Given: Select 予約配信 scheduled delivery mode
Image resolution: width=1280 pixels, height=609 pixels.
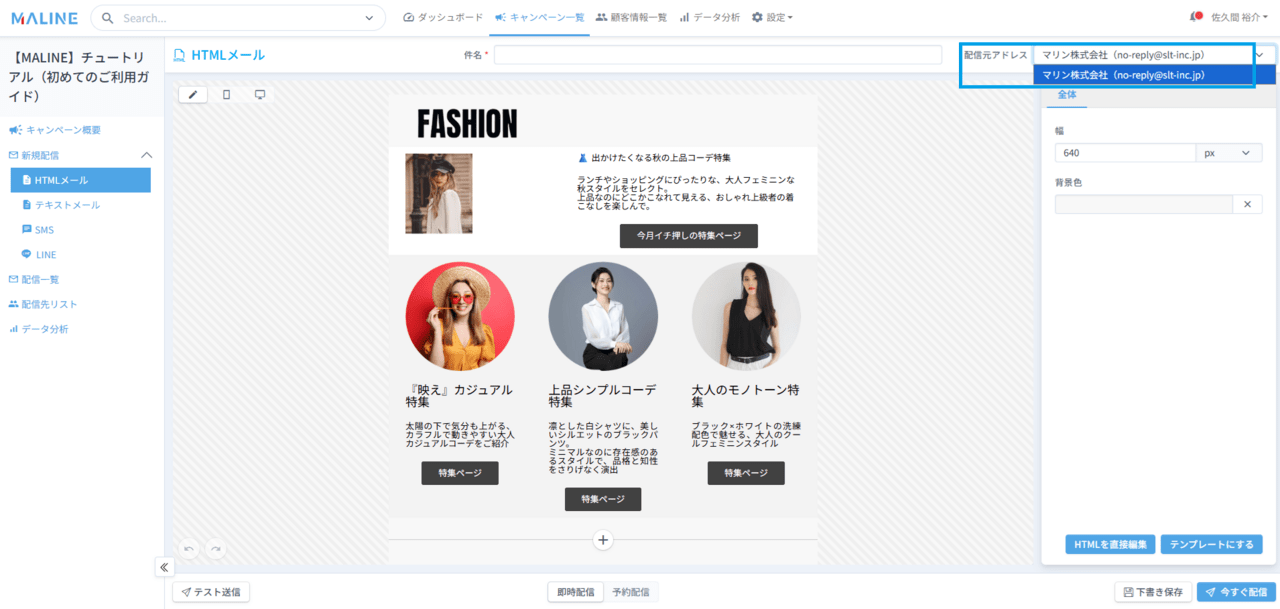Looking at the screenshot, I should [630, 592].
